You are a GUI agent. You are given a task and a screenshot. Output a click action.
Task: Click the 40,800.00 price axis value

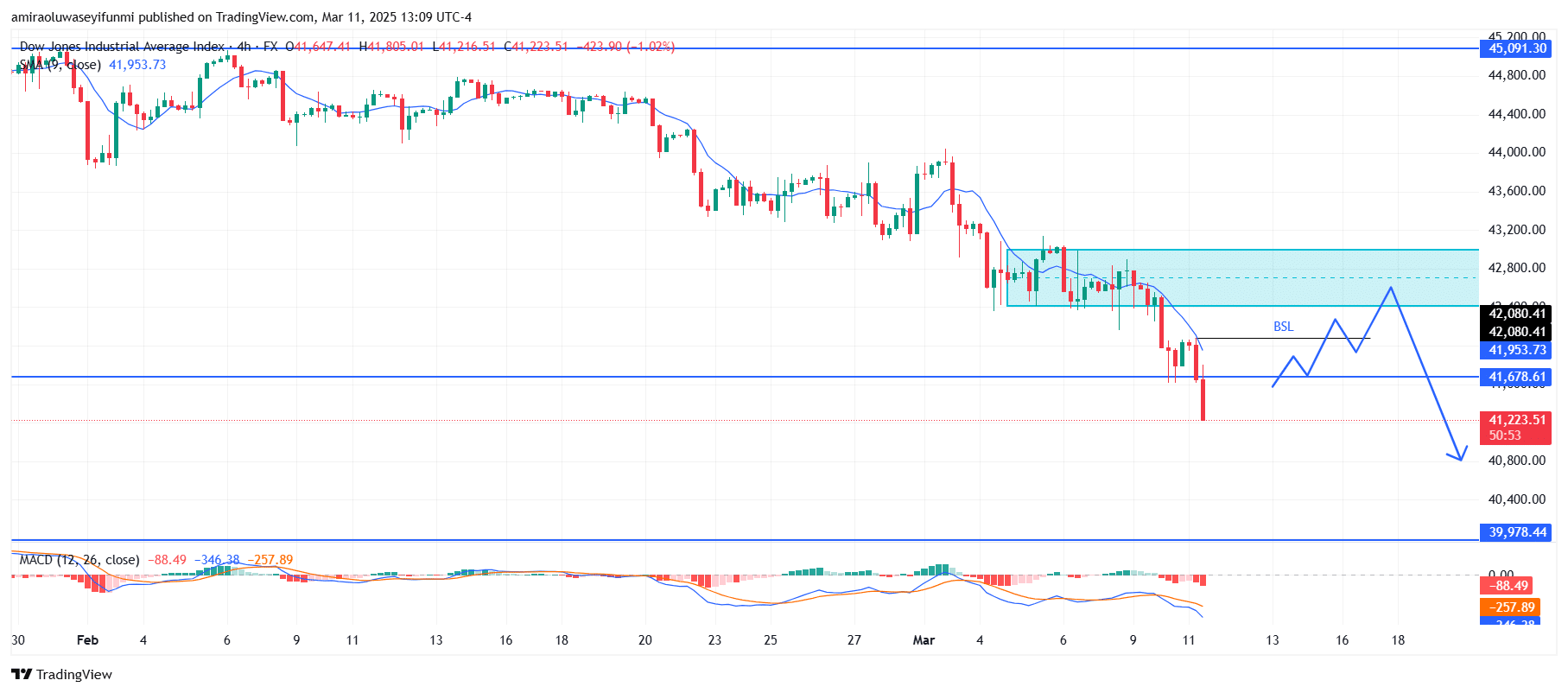(x=1517, y=461)
